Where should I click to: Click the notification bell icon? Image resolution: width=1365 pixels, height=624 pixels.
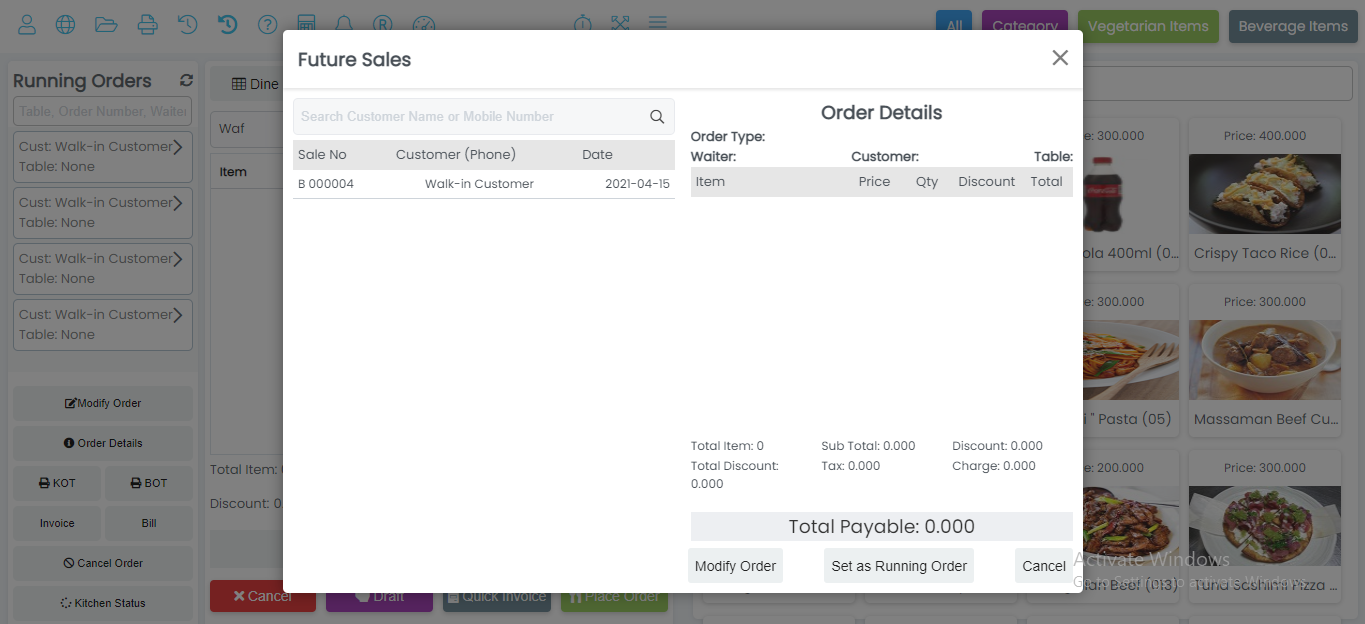click(x=344, y=25)
